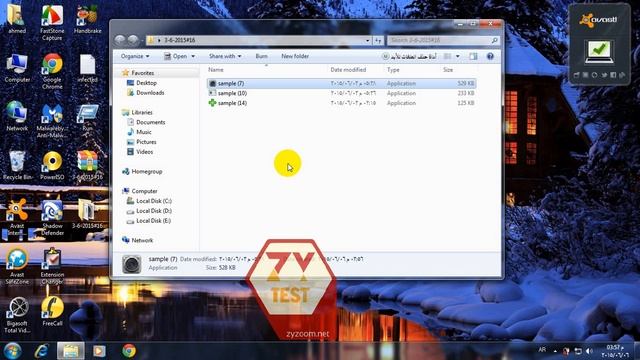The width and height of the screenshot is (640, 360).
Task: Launch PowerISO desktop shortcut
Action: 52,165
